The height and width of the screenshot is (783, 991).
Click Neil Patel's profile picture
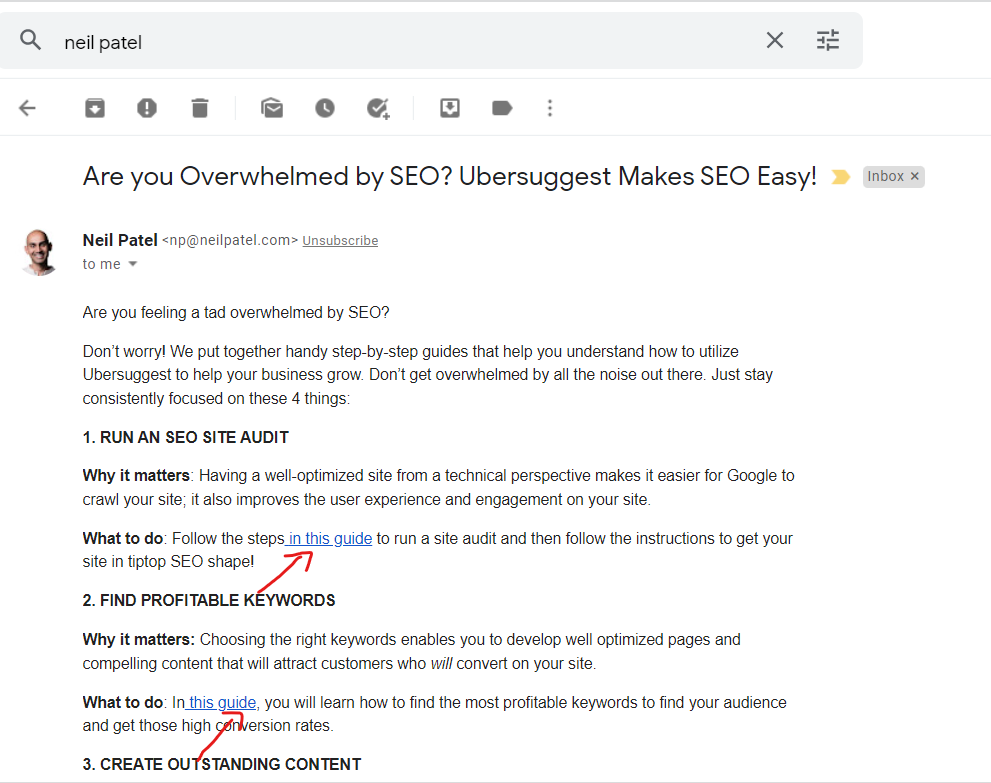point(39,252)
